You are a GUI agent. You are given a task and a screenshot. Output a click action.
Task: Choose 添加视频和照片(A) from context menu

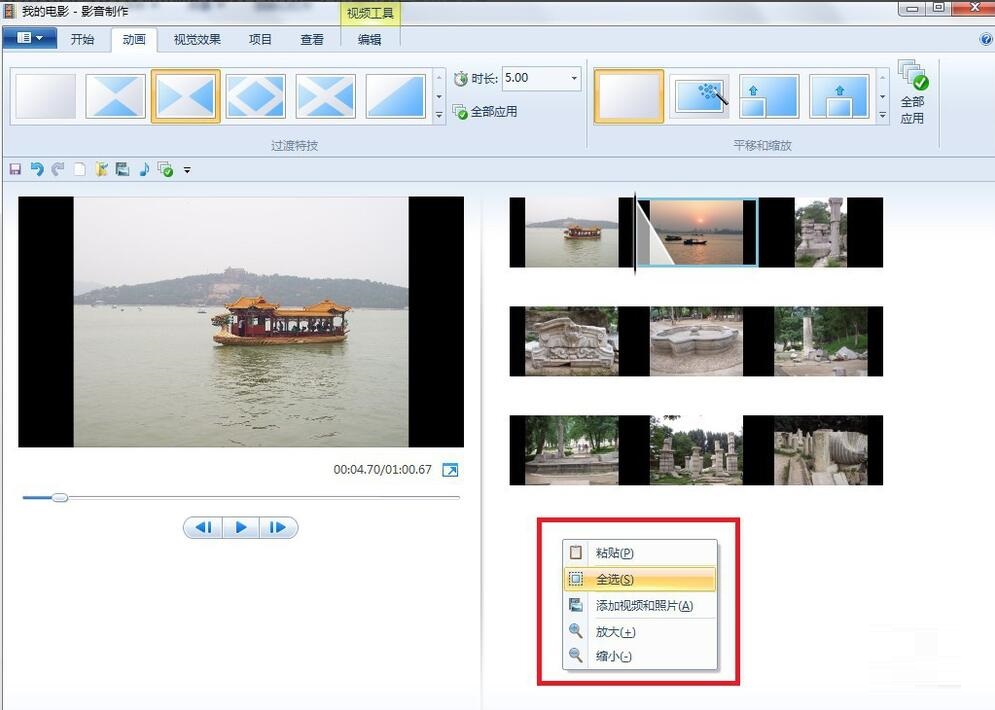(640, 605)
